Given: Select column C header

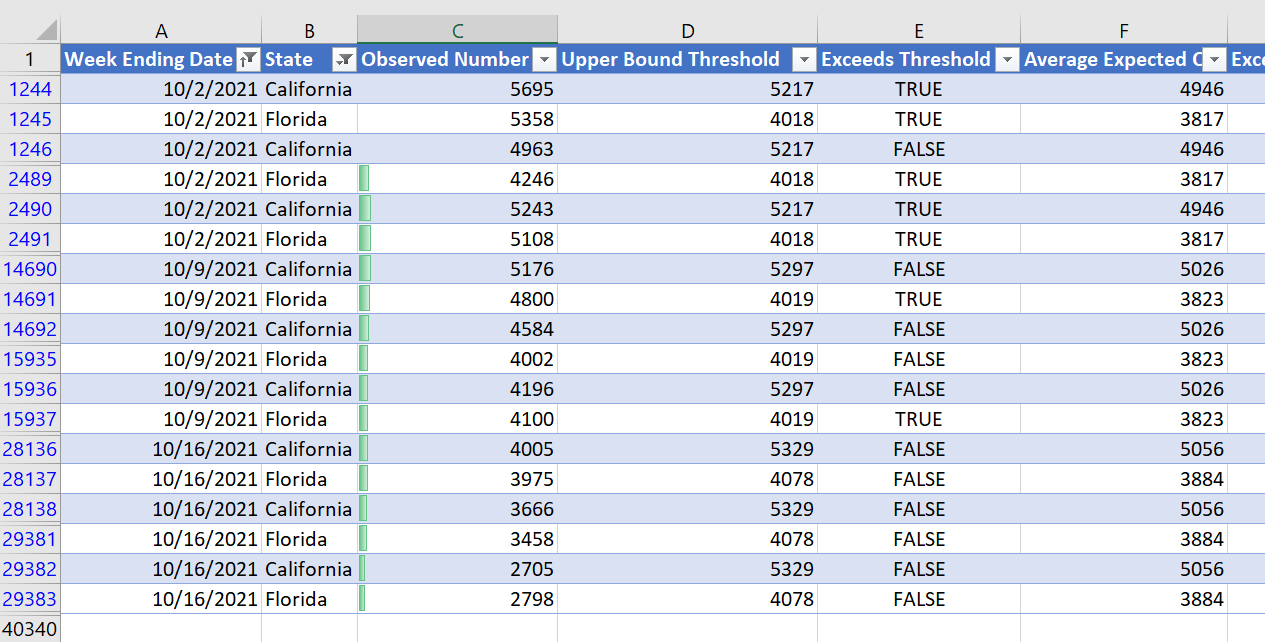Looking at the screenshot, I should 457,31.
